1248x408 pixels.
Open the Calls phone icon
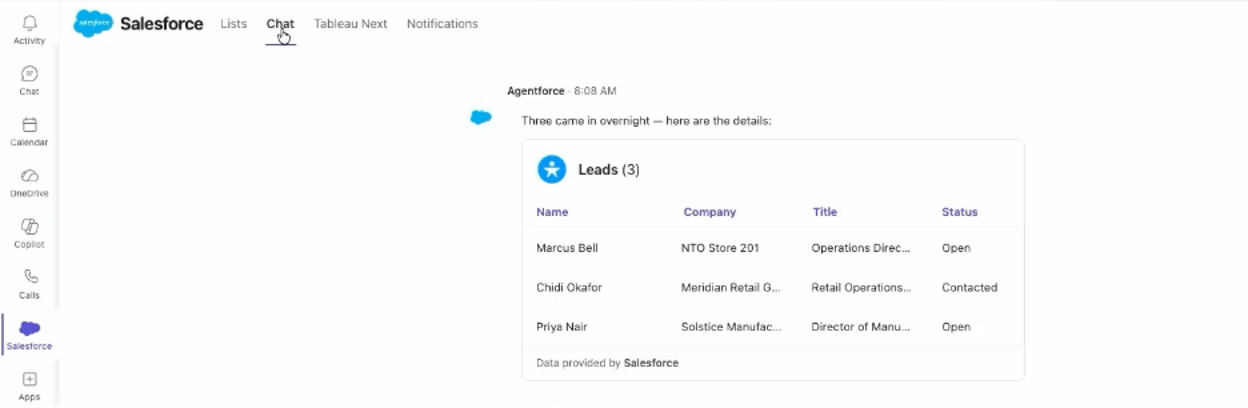29,284
